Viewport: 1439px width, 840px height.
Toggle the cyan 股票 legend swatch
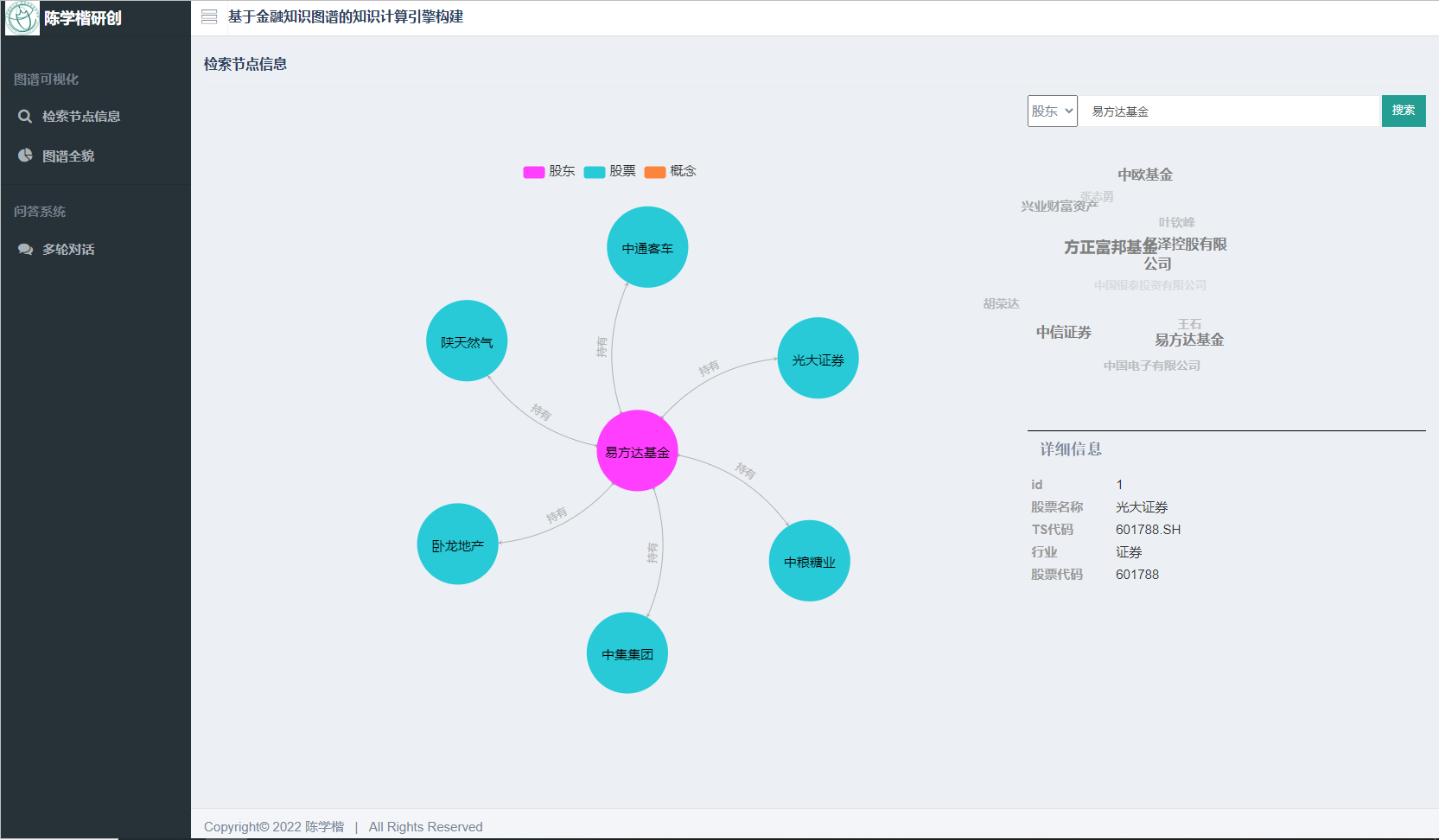click(595, 172)
